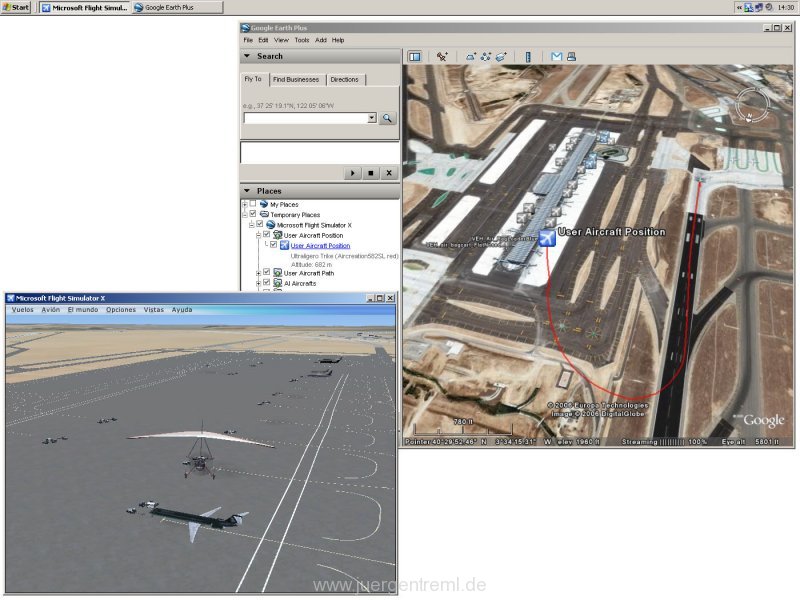
Task: Click the AI Aircrafts network link icon
Action: [x=278, y=283]
